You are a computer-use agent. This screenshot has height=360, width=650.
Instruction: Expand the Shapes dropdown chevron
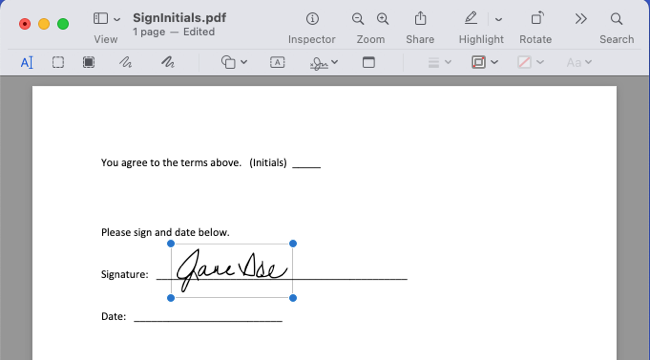point(244,62)
